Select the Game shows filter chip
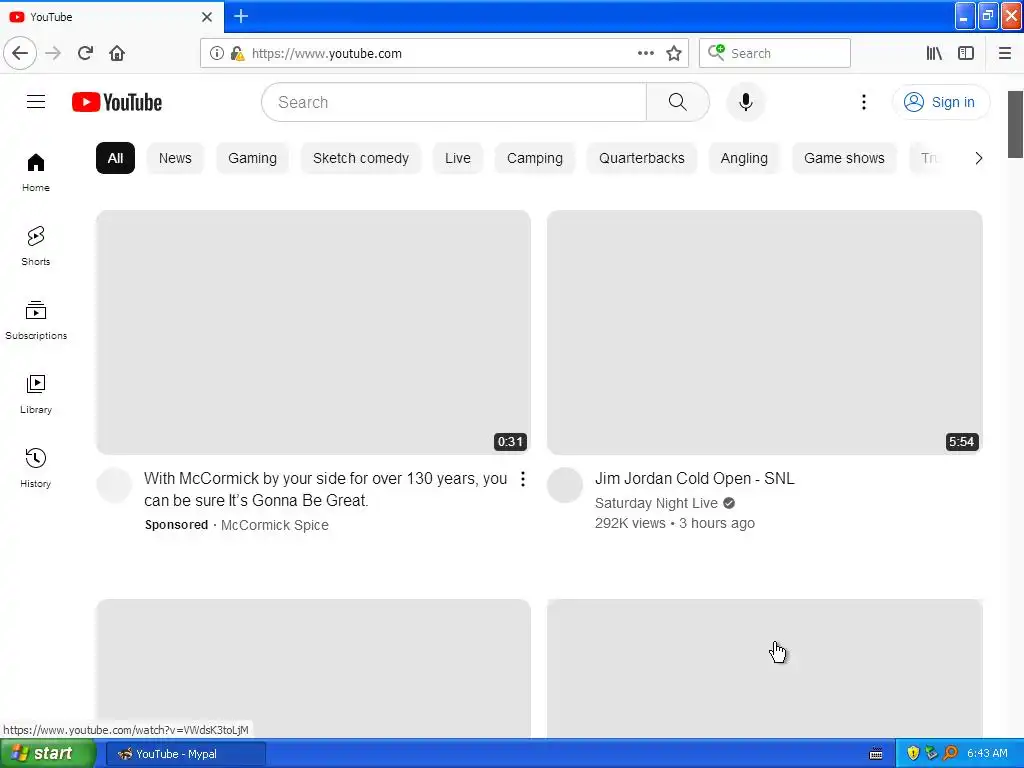The height and width of the screenshot is (768, 1024). (x=844, y=158)
